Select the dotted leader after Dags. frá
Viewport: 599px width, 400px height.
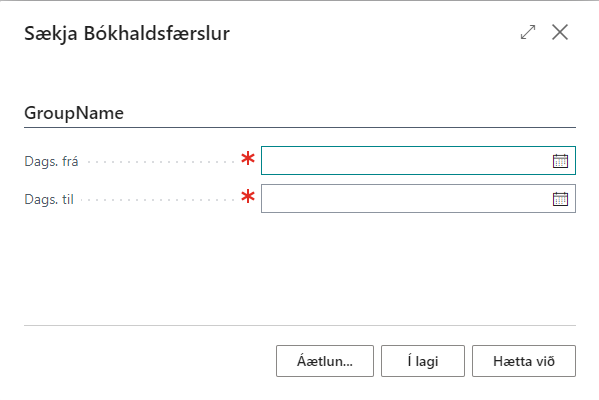(161, 162)
